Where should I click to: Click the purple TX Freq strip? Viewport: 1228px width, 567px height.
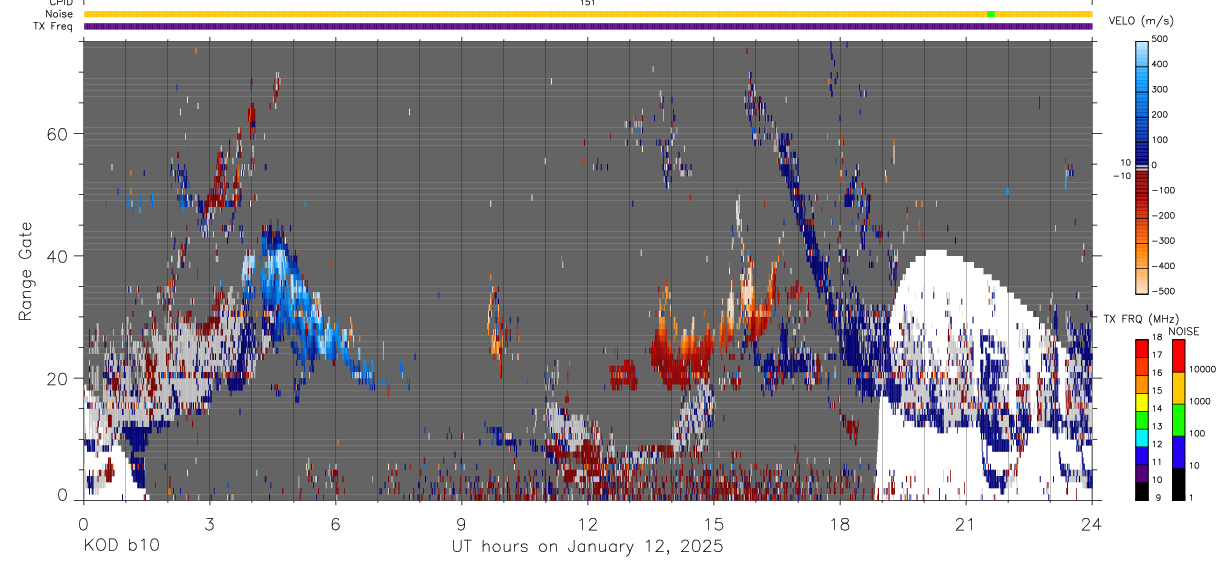pyautogui.click(x=588, y=26)
